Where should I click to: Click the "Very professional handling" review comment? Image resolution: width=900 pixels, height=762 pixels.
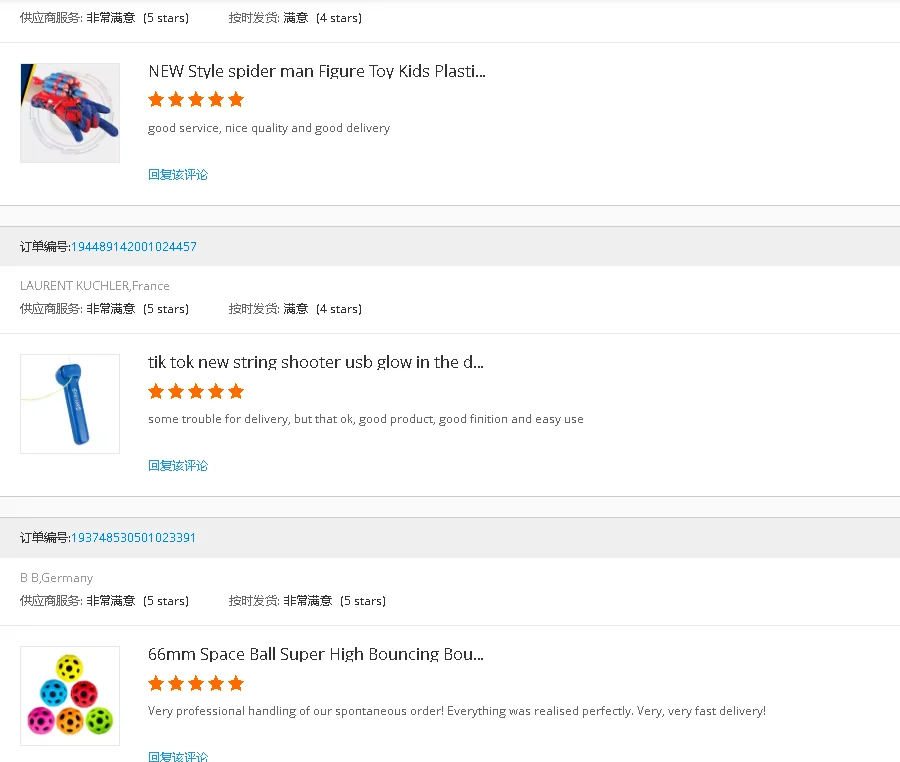(x=456, y=711)
